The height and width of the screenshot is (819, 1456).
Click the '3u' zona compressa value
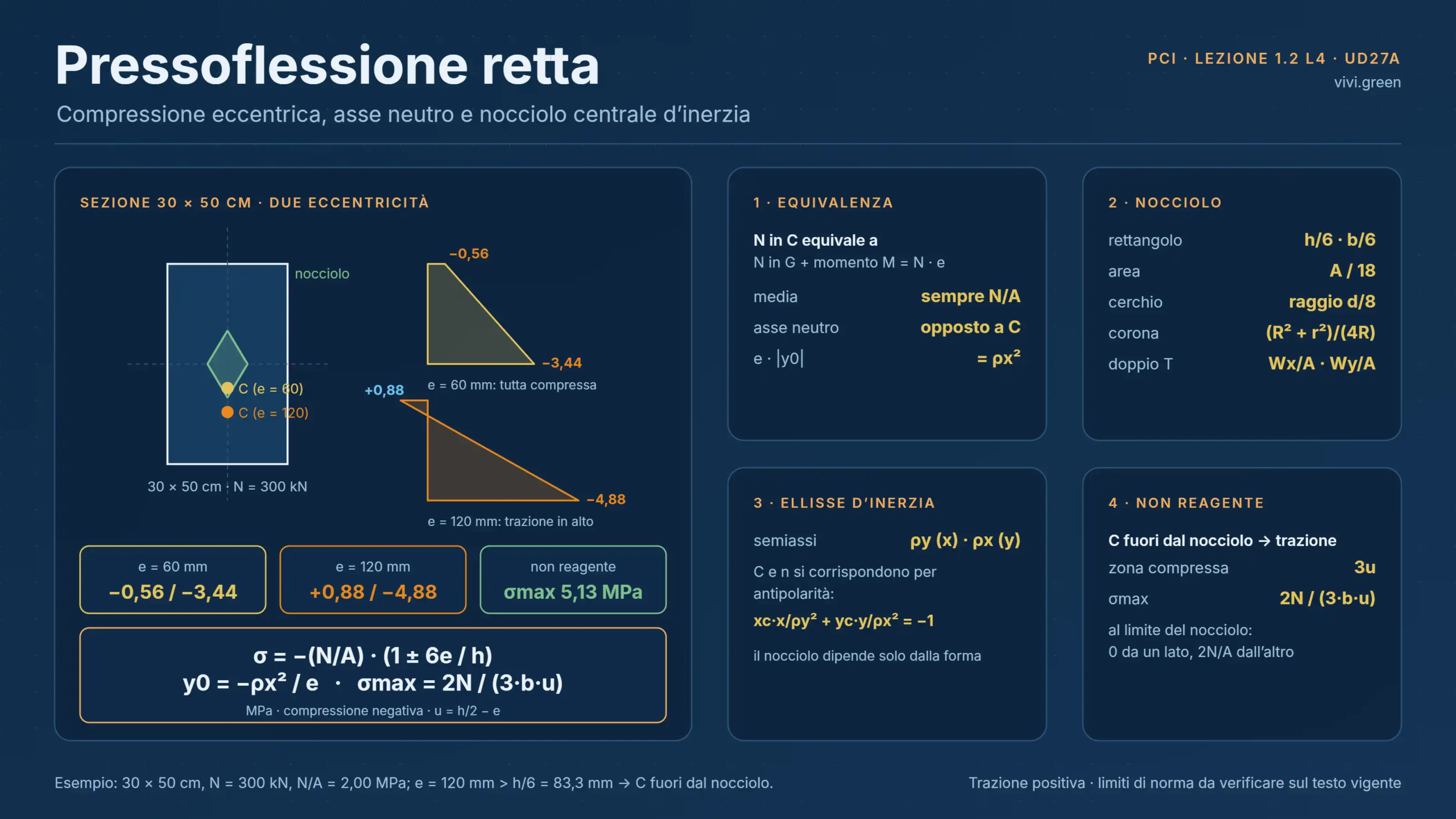pyautogui.click(x=1364, y=568)
